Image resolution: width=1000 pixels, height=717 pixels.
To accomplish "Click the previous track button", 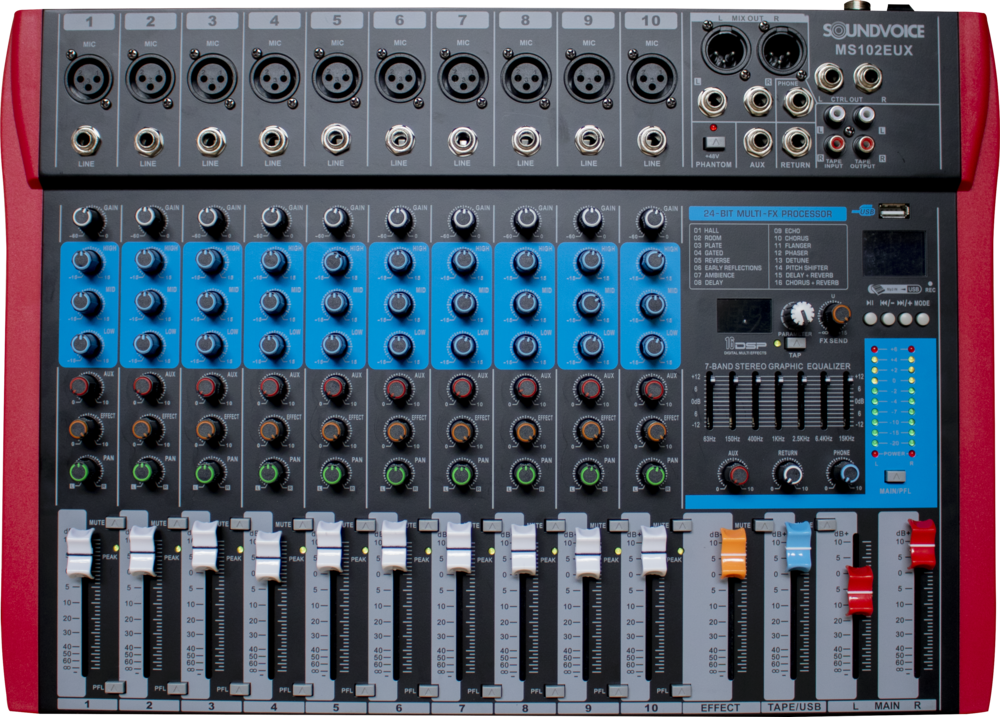I will pyautogui.click(x=888, y=318).
